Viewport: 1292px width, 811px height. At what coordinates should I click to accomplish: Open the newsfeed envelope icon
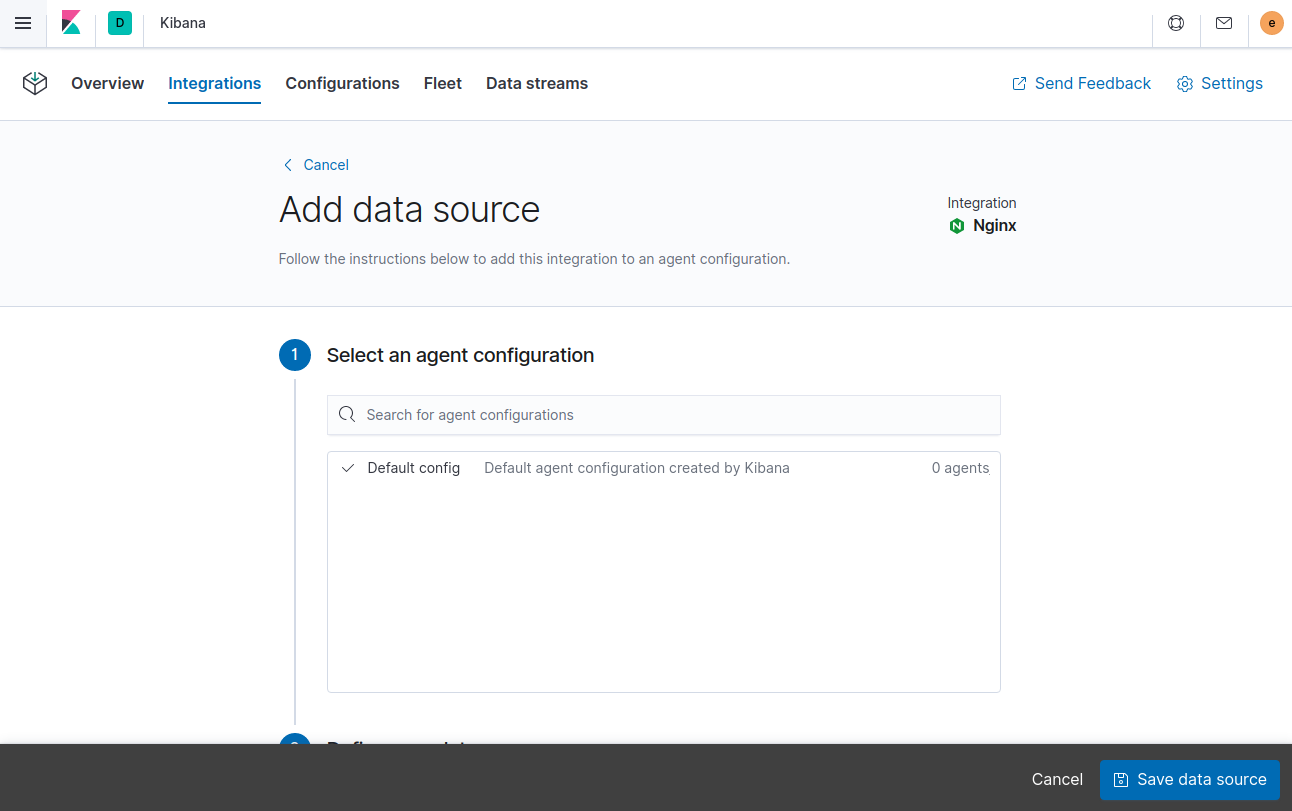tap(1223, 22)
